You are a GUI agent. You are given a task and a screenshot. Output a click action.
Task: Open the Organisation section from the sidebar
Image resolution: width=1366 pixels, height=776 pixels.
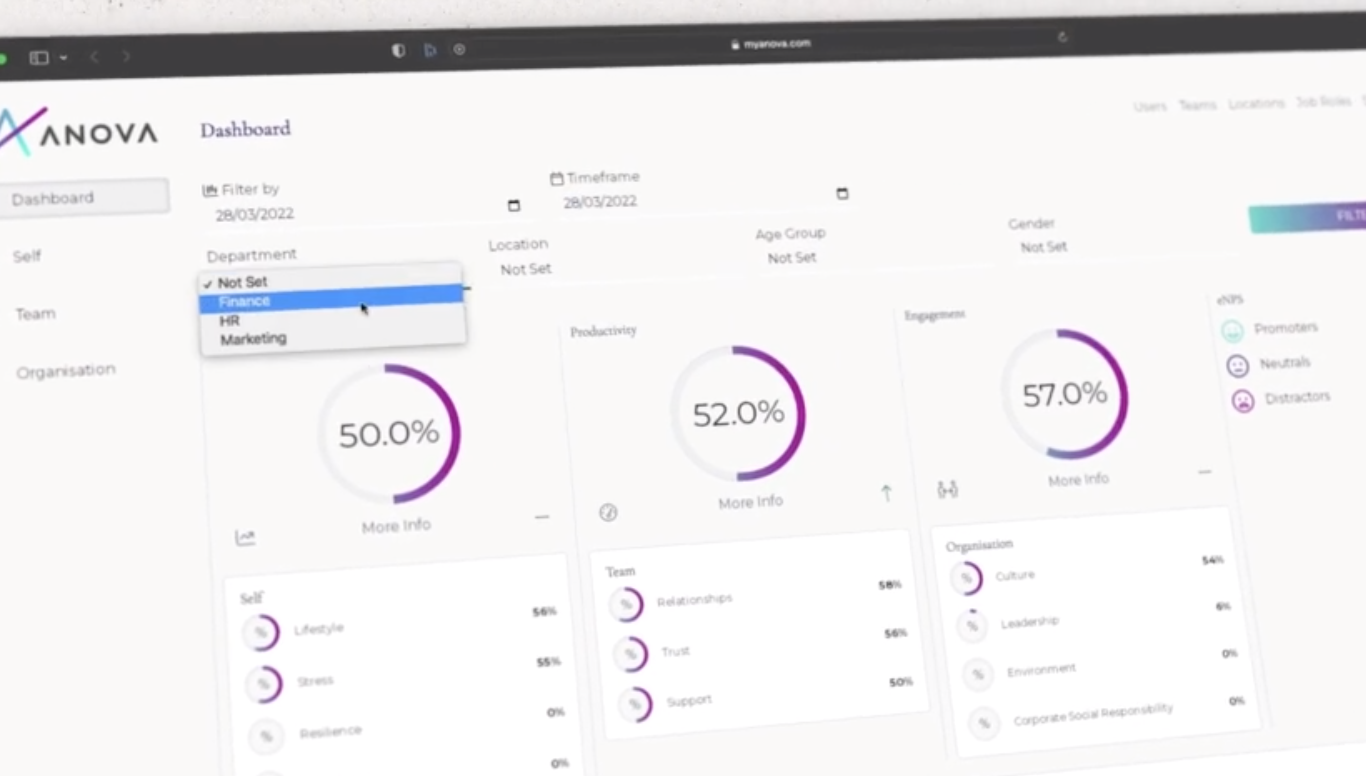coord(66,370)
